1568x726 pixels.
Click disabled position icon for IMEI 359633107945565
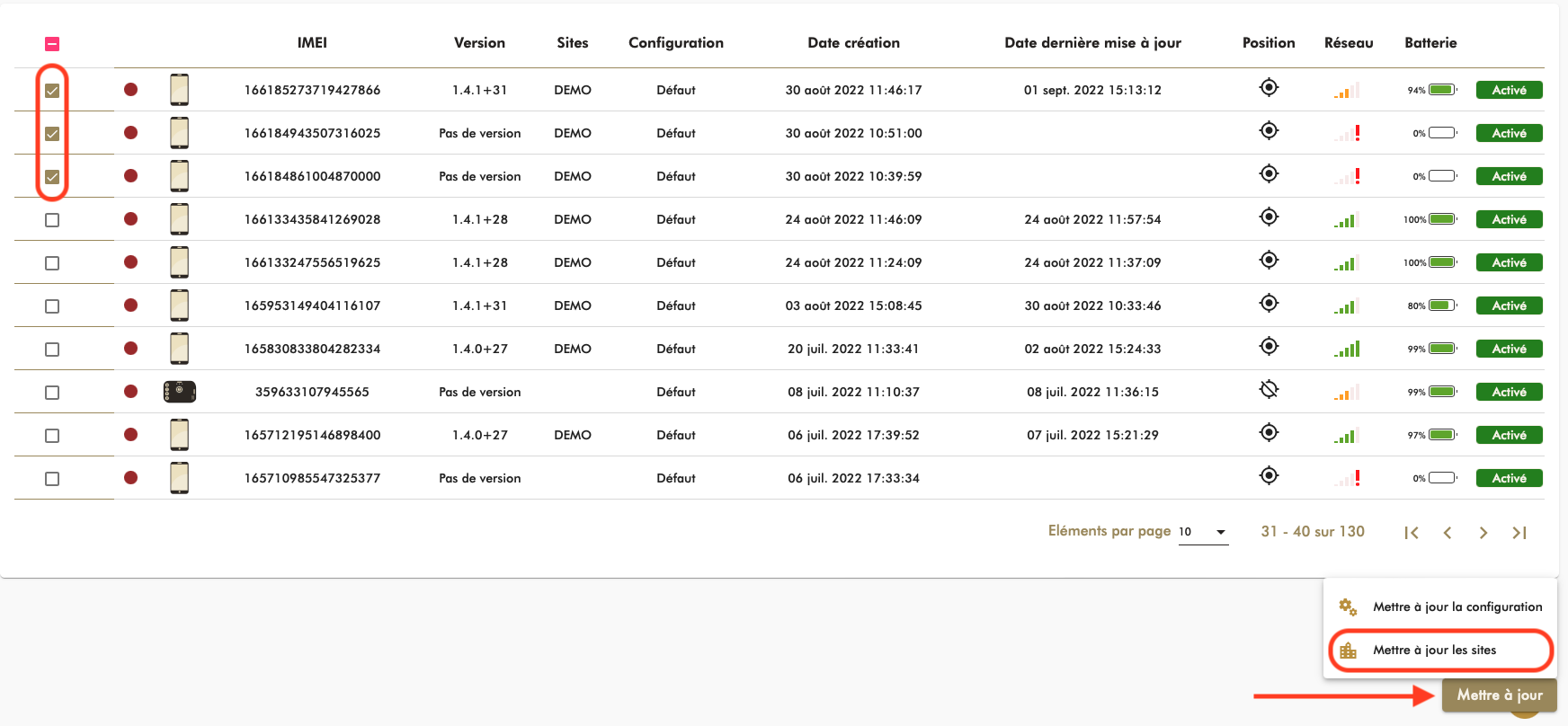coord(1269,390)
